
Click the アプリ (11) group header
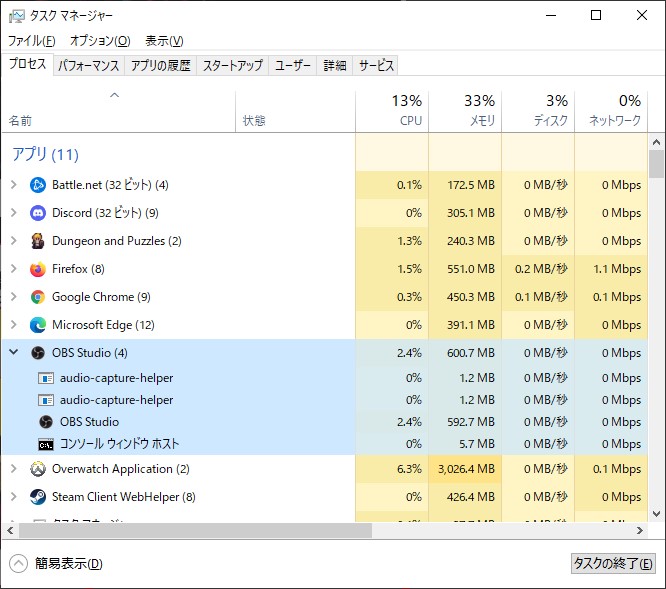(45, 154)
